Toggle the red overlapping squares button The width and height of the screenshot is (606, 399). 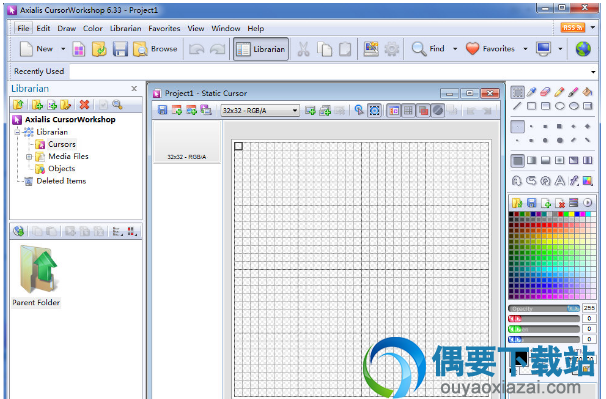click(x=424, y=111)
